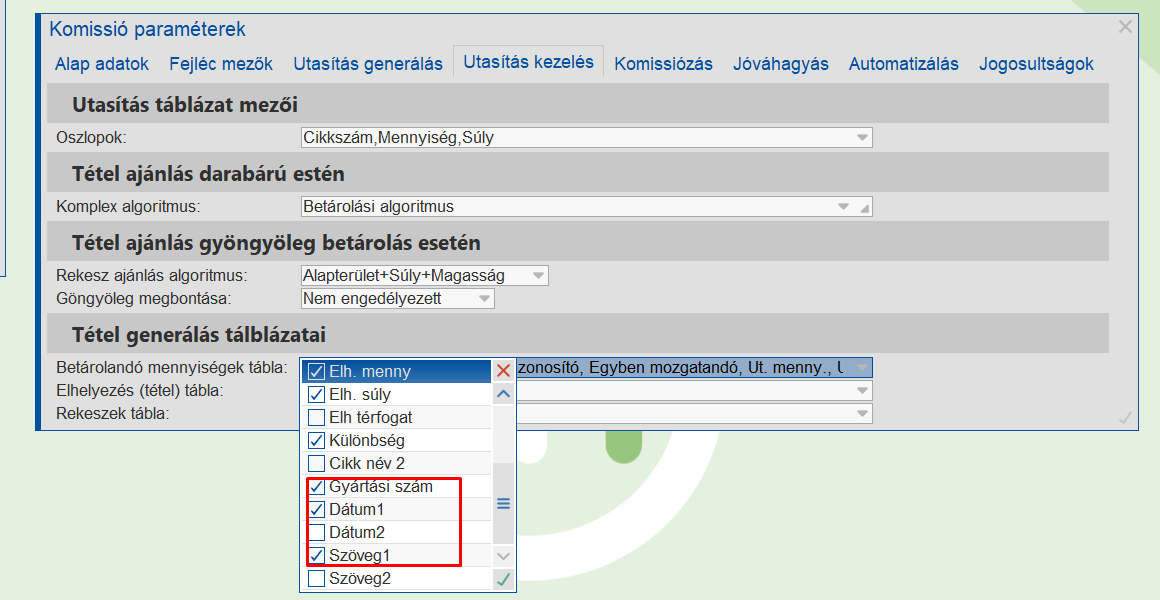The width and height of the screenshot is (1160, 600).
Task: Click the up arrow on the column list scrollbar
Action: (503, 392)
